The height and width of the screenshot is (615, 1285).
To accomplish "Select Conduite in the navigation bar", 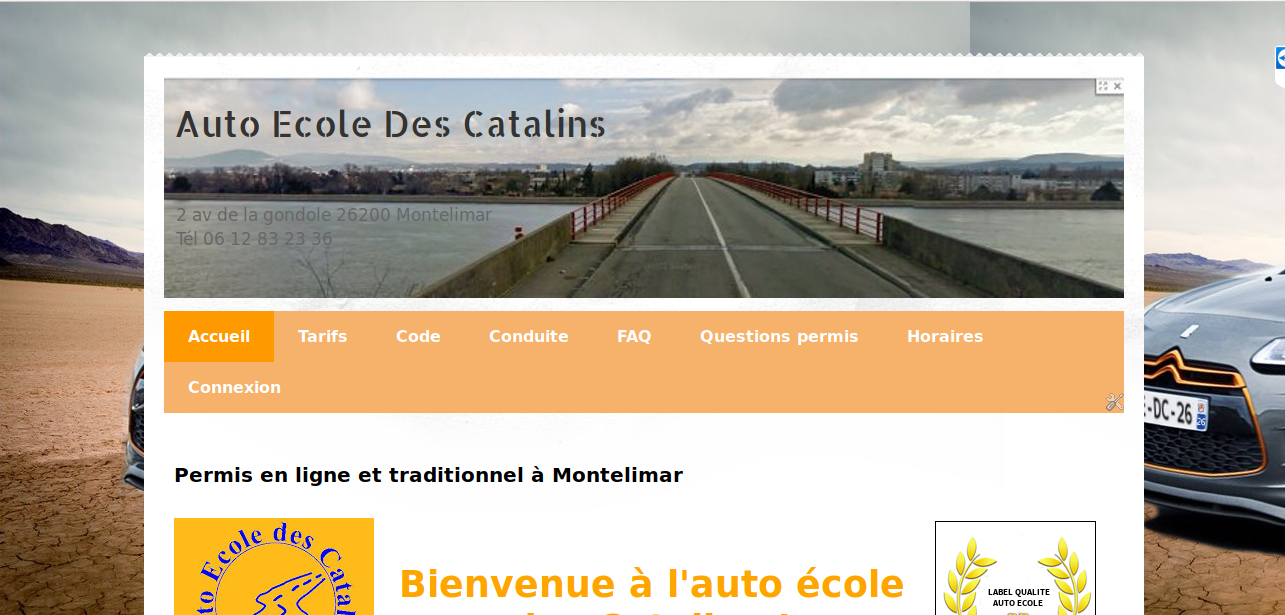I will click(529, 336).
